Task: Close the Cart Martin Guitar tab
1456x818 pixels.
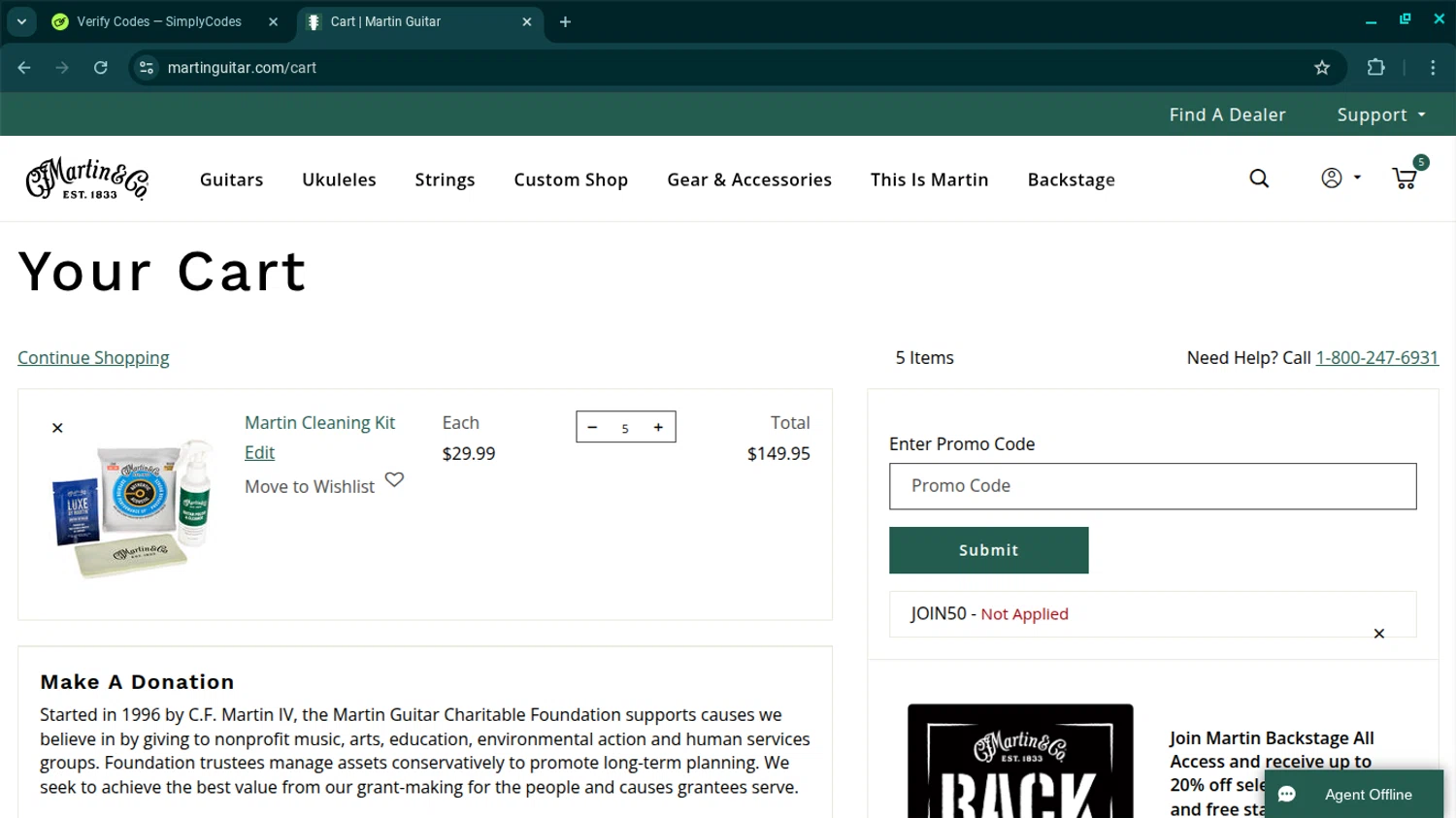Action: point(527,21)
